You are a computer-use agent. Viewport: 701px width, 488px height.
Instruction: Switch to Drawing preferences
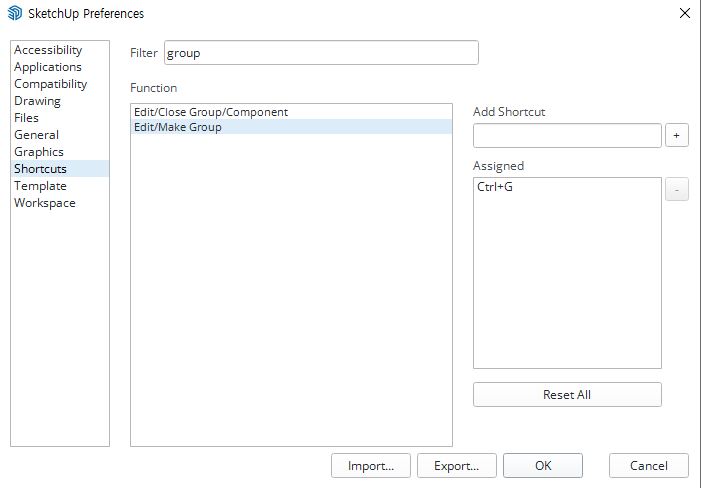coord(59,101)
